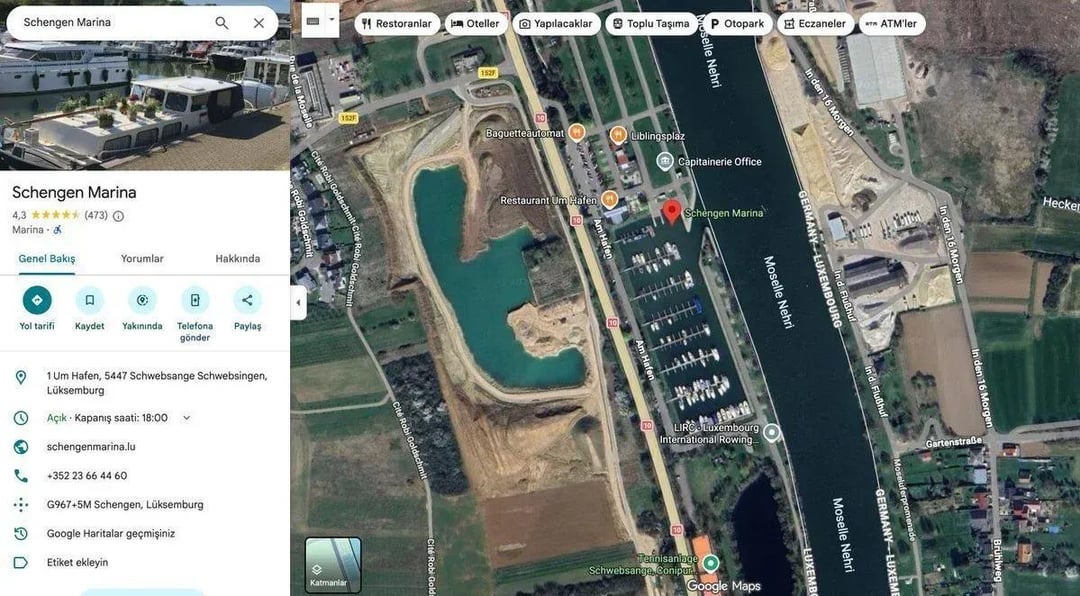This screenshot has width=1080, height=596.
Task: Save place with Kaydet icon
Action: (89, 300)
